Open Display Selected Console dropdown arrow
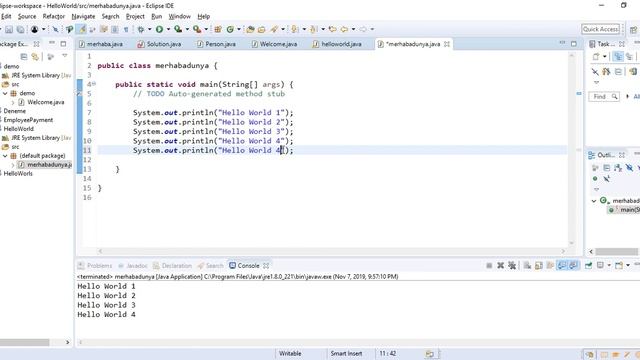The width and height of the screenshot is (640, 360). point(609,266)
